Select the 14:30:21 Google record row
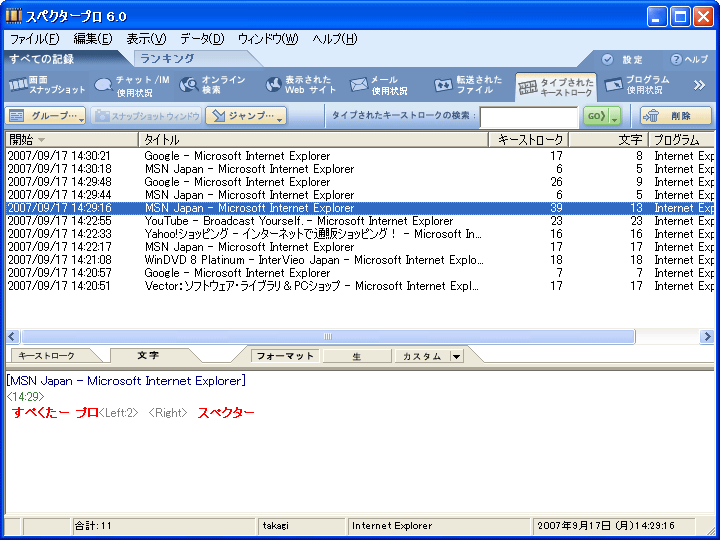 click(360, 156)
